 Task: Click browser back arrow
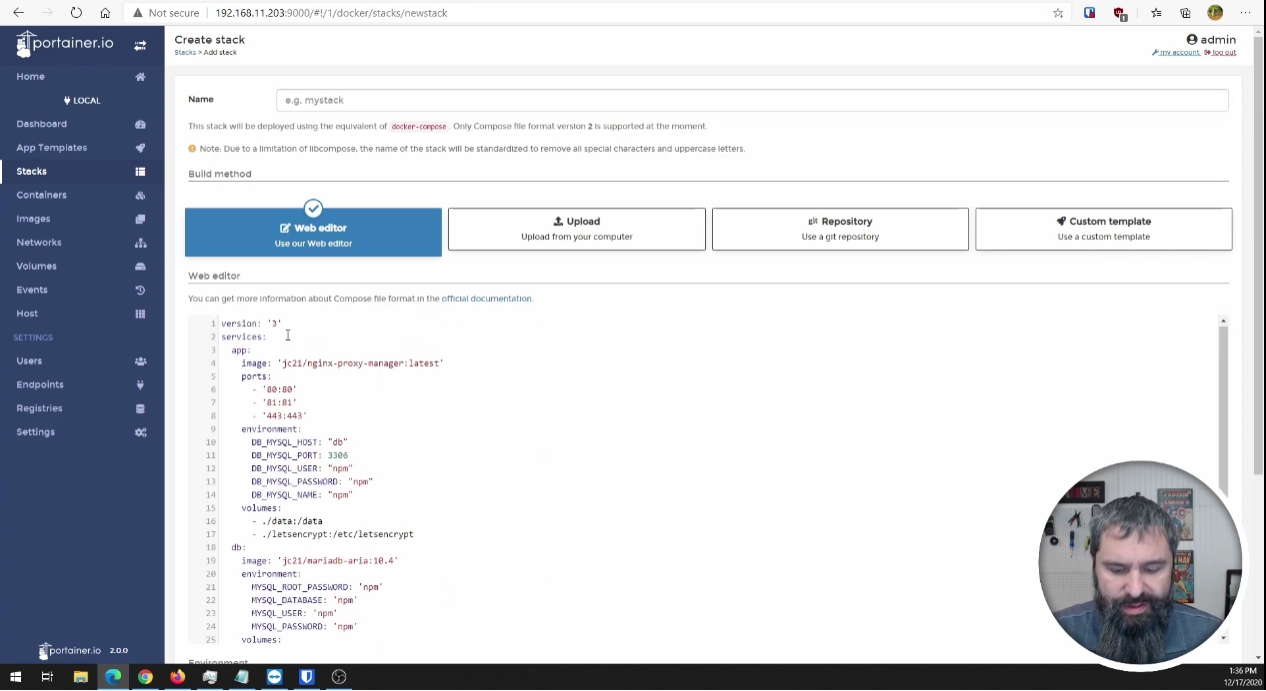point(18,13)
